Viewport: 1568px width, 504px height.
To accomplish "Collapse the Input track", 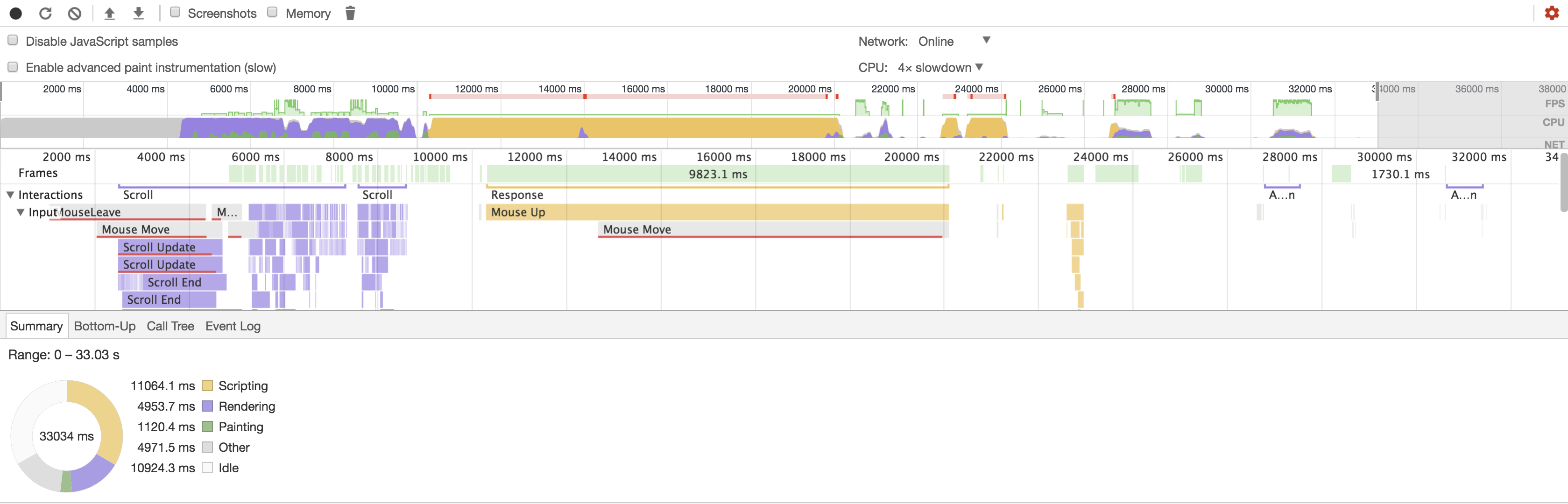I will click(x=21, y=212).
